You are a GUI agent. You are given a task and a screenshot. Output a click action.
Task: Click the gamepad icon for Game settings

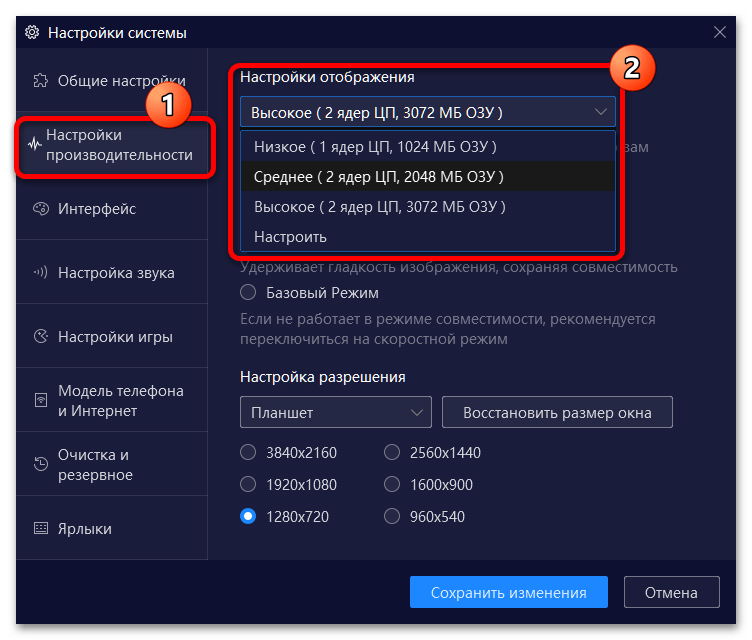41,337
